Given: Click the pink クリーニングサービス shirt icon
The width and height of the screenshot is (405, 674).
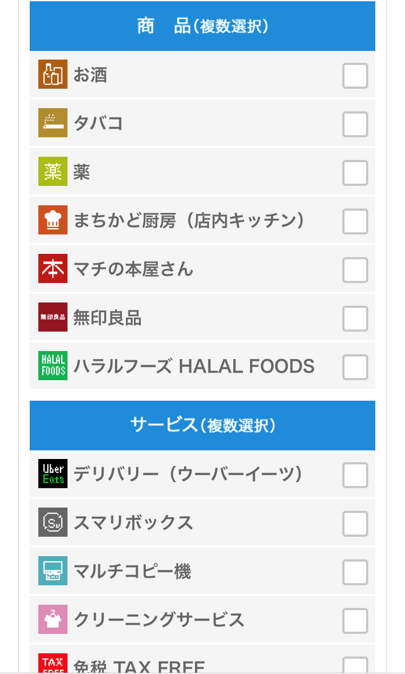Looking at the screenshot, I should [x=53, y=619].
